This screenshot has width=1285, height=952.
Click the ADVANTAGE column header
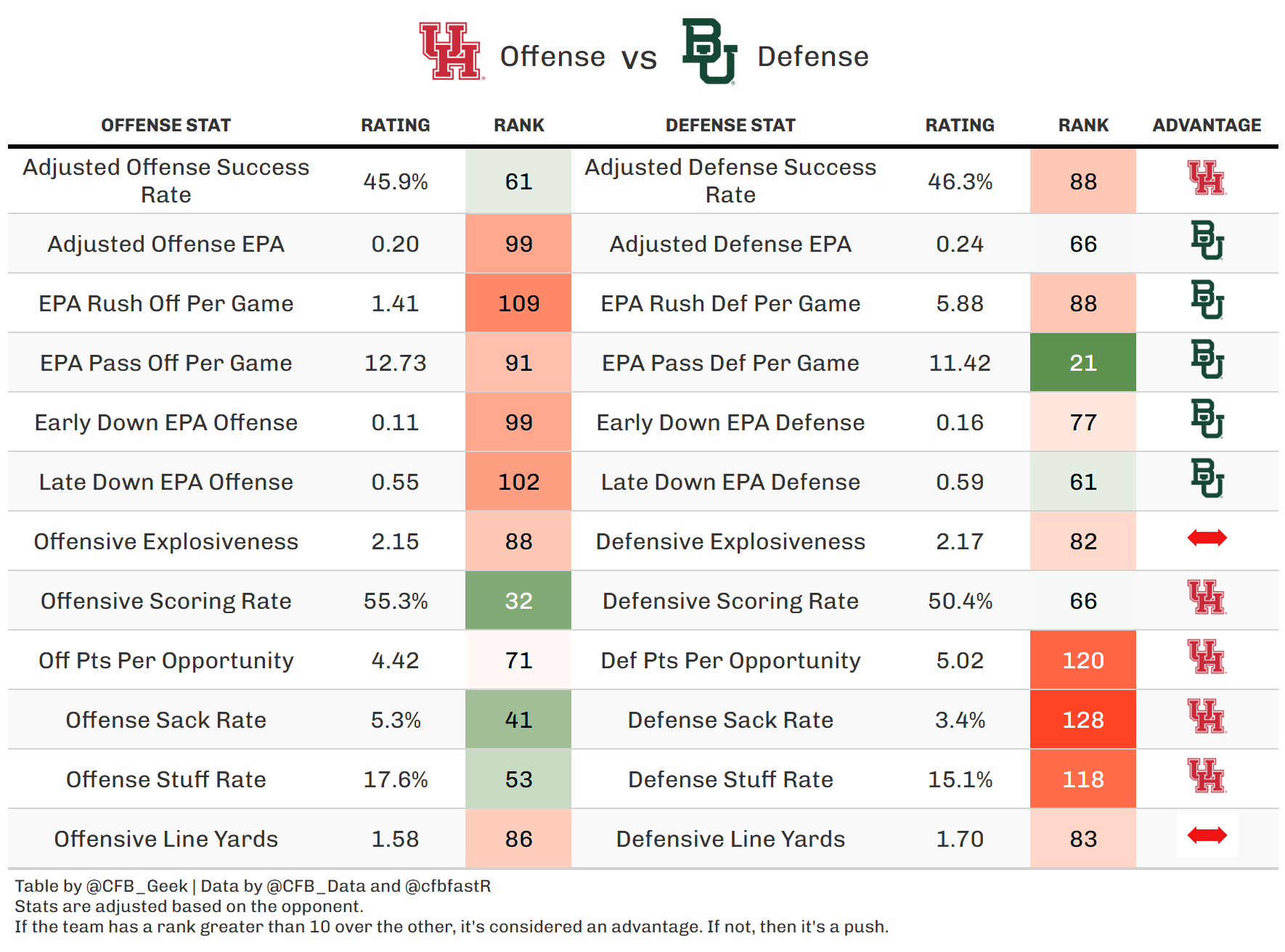tap(1207, 126)
